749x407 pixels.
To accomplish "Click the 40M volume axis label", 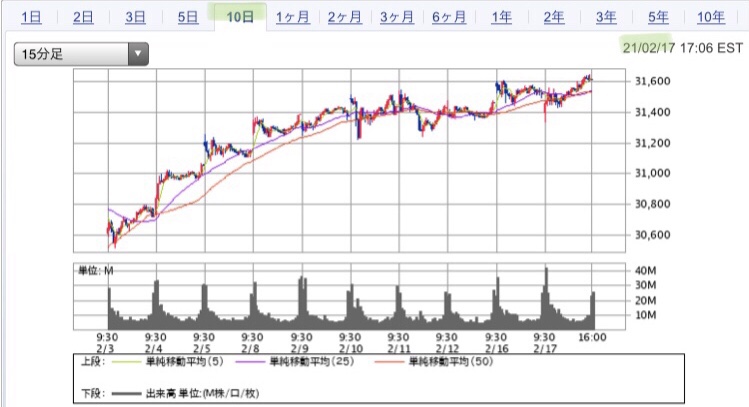I will pos(645,271).
